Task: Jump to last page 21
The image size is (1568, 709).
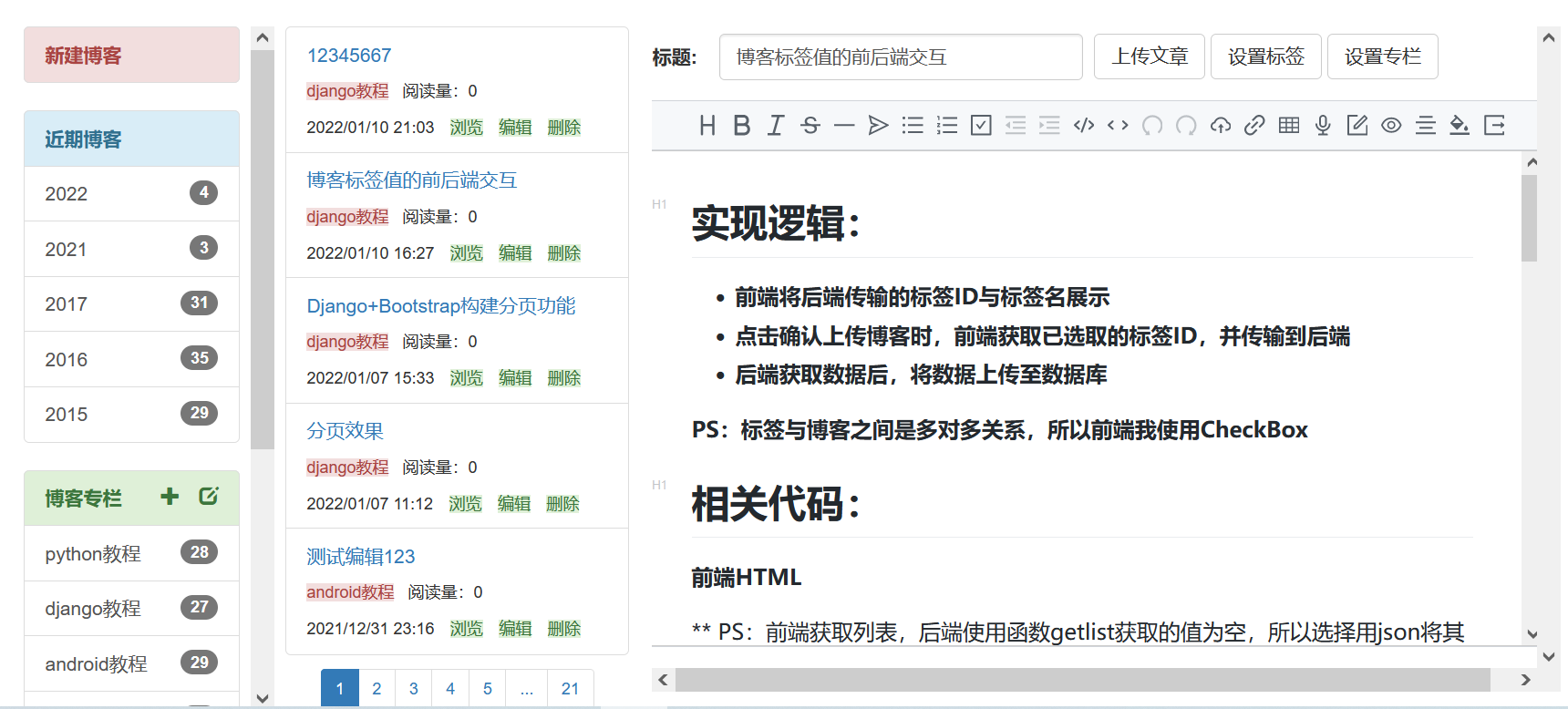Action: (x=571, y=688)
